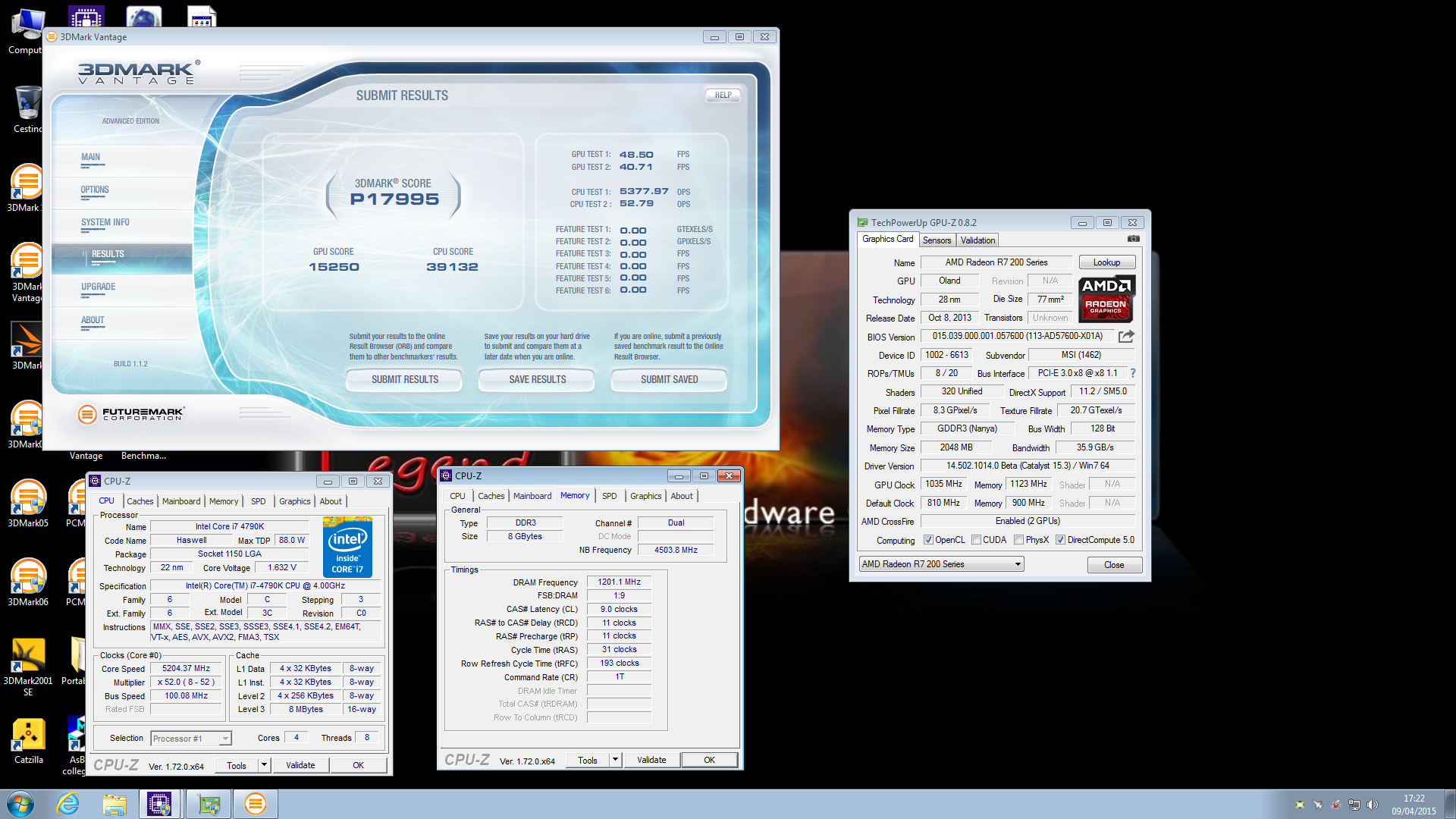
Task: Click the GPU Name field AMD Radeon R7 200 Series
Action: coord(996,262)
